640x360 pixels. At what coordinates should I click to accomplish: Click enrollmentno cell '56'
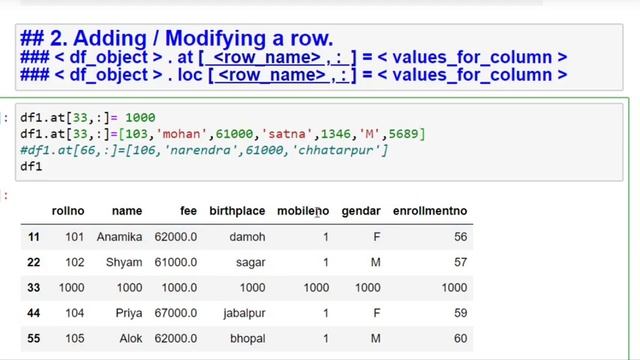coord(460,237)
